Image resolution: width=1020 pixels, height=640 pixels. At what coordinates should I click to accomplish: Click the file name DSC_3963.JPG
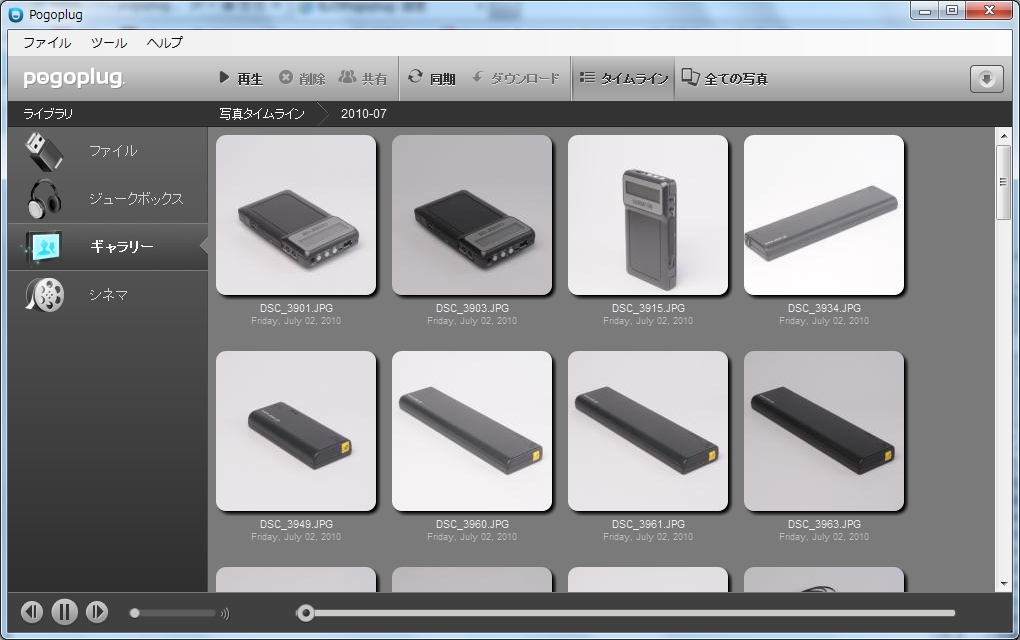tap(824, 524)
